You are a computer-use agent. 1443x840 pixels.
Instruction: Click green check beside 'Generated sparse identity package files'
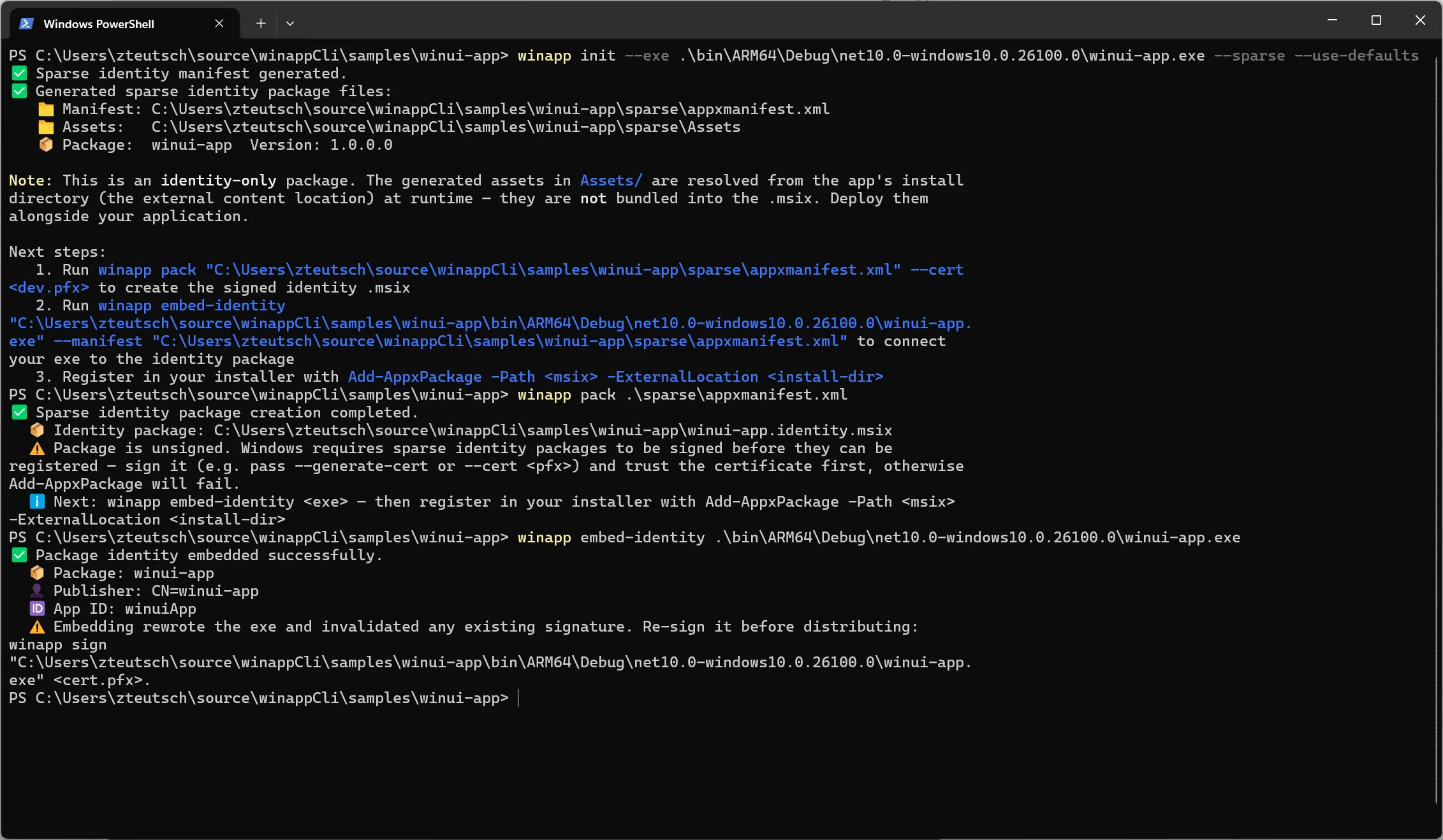(x=20, y=91)
